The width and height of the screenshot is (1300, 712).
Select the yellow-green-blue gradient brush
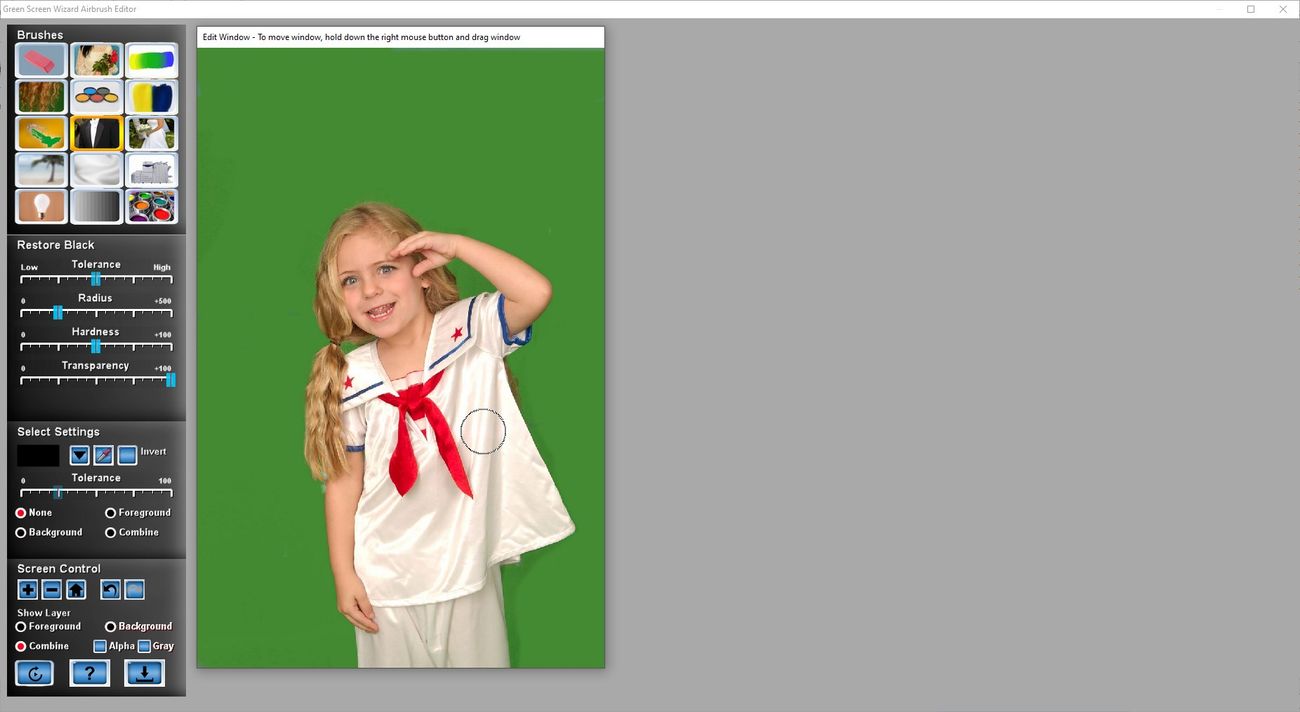(x=152, y=61)
